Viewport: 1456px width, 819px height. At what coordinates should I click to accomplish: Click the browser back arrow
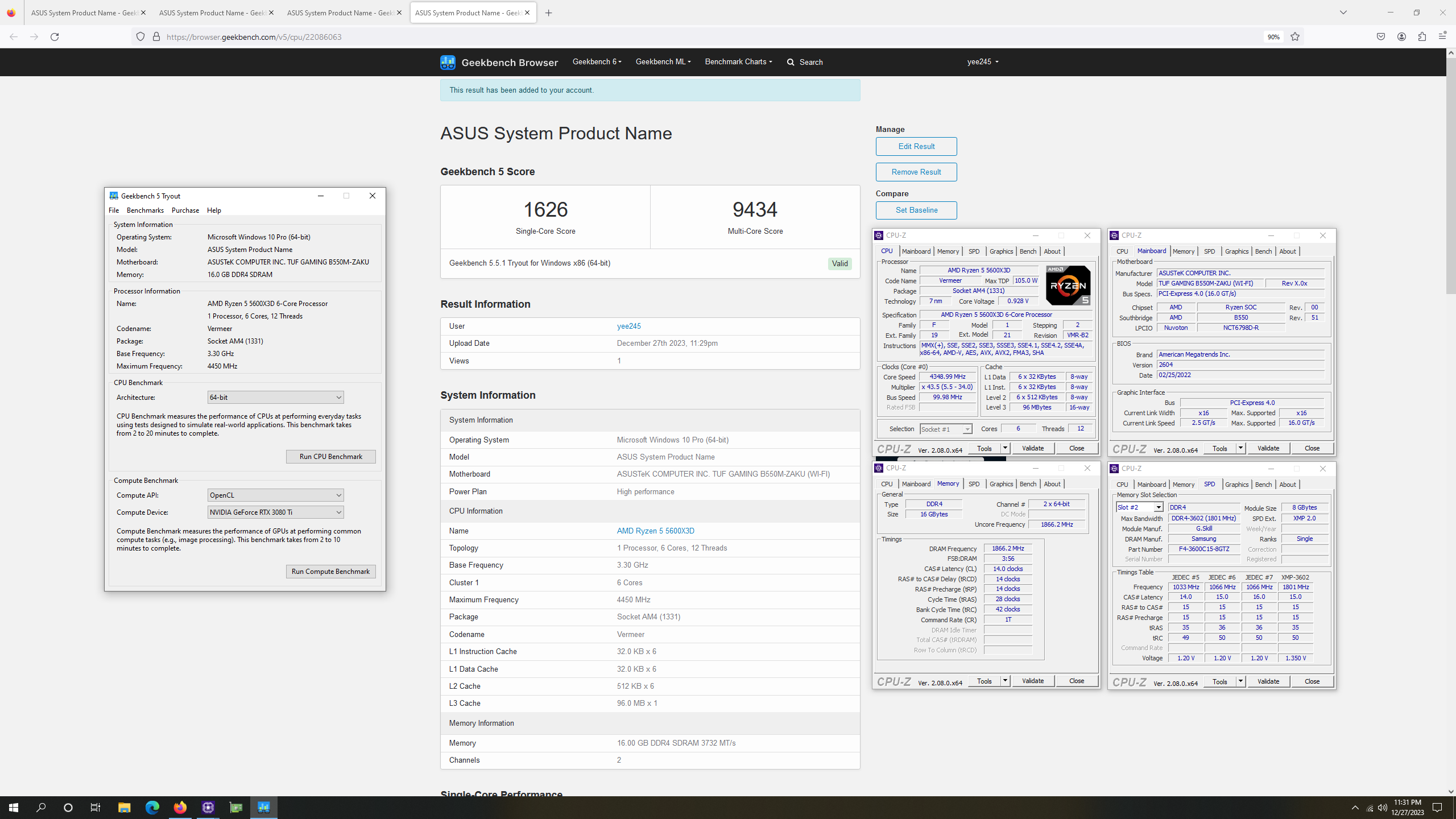pos(14,37)
